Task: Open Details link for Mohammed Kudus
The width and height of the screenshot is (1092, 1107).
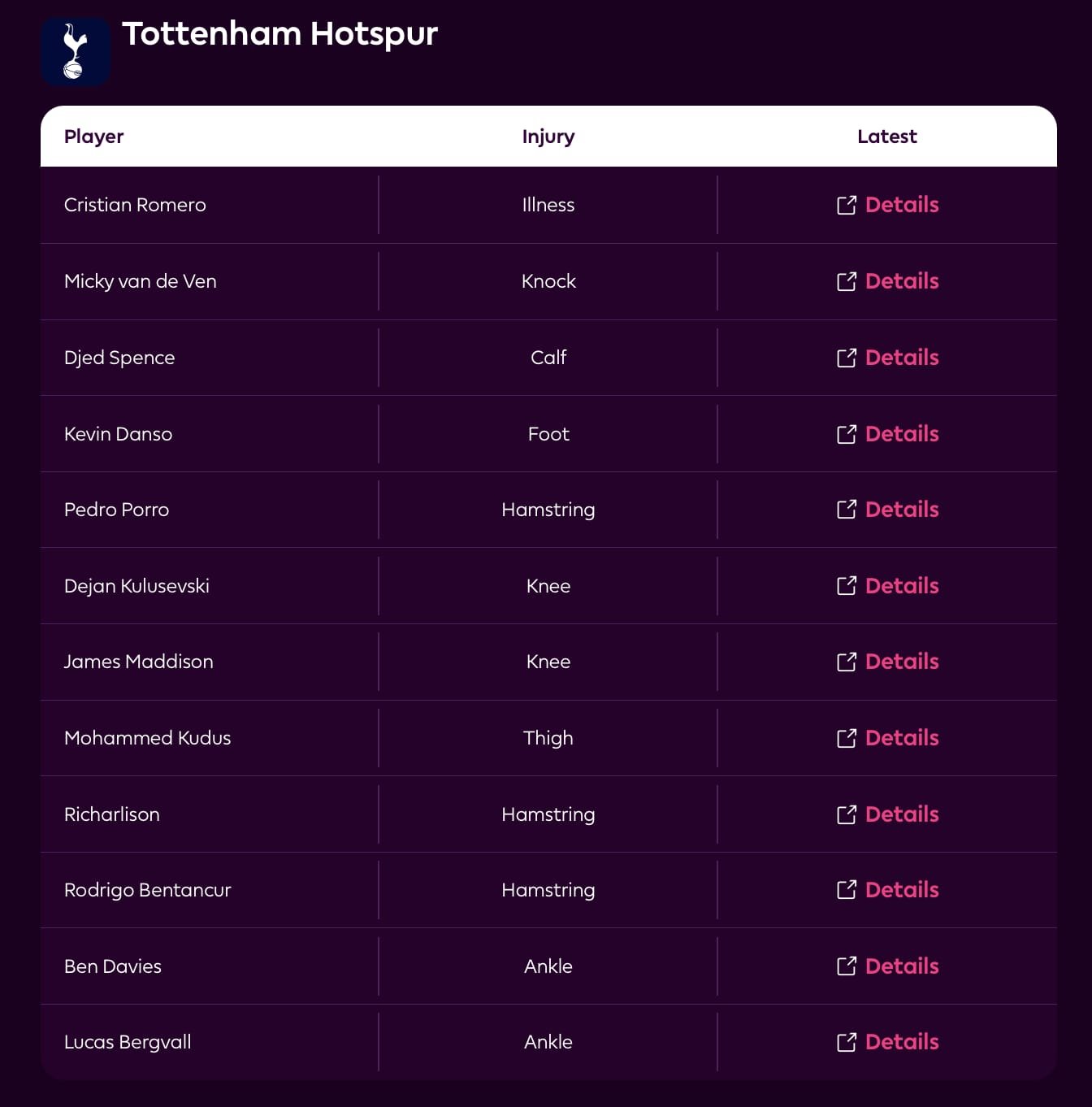Action: tap(901, 738)
